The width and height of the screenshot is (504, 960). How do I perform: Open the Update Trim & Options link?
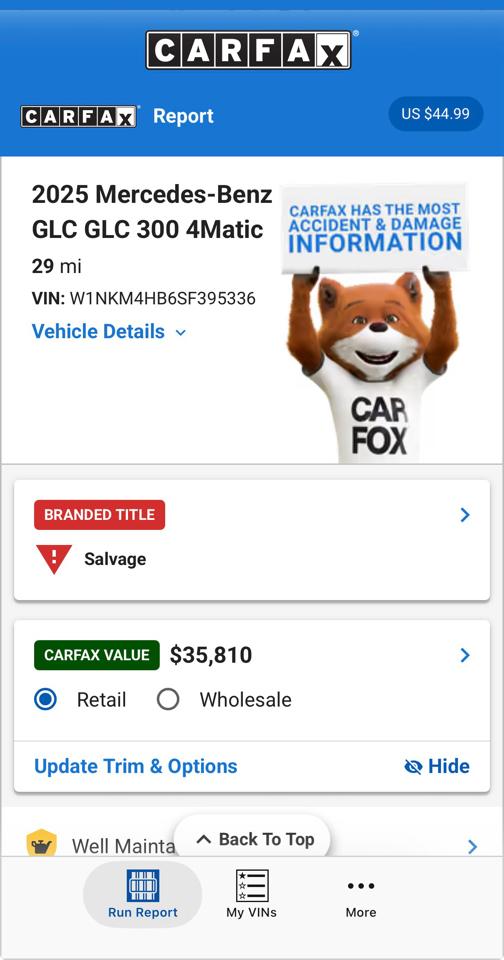click(135, 767)
